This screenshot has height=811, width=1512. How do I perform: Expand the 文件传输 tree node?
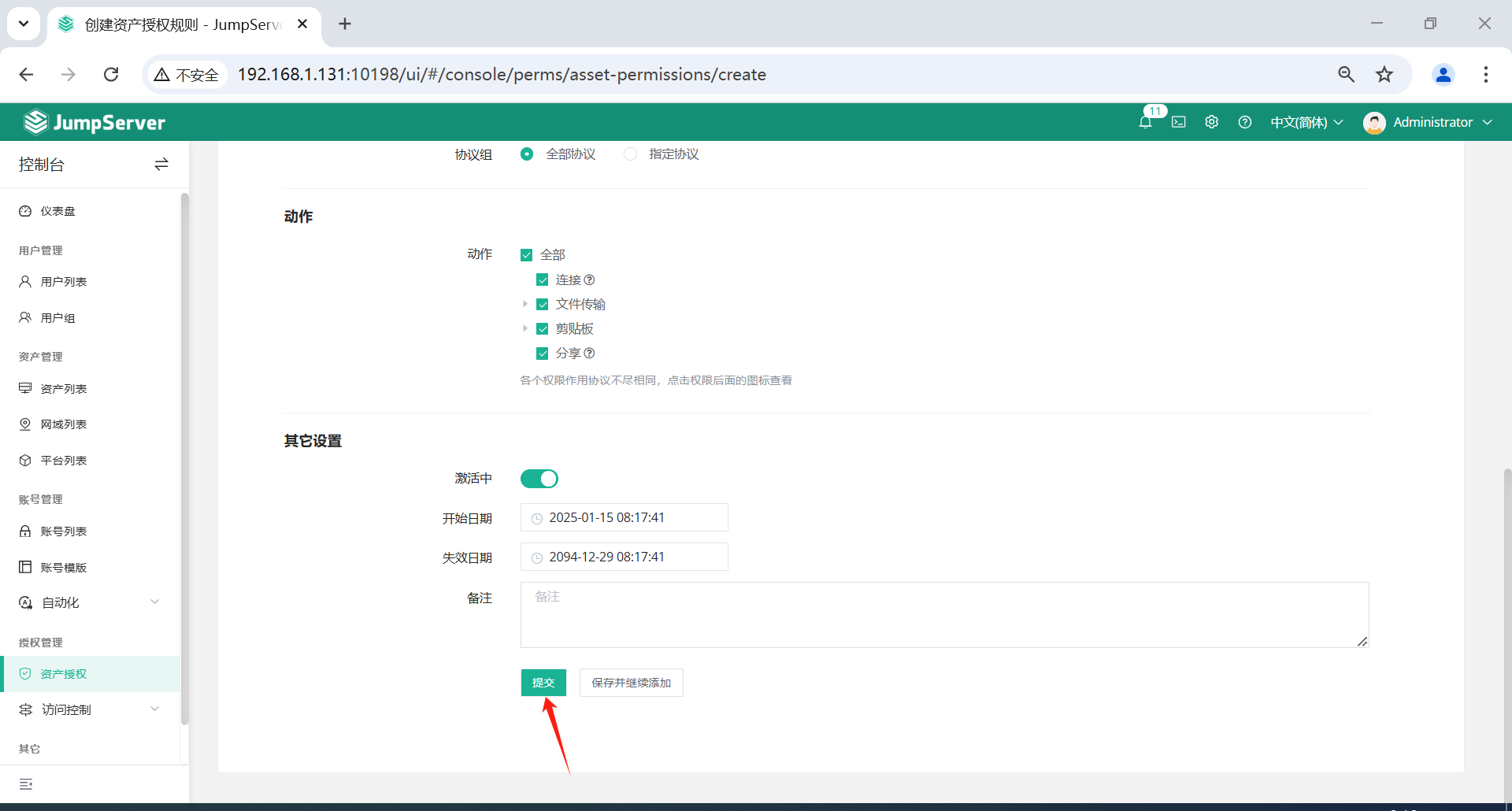(525, 304)
